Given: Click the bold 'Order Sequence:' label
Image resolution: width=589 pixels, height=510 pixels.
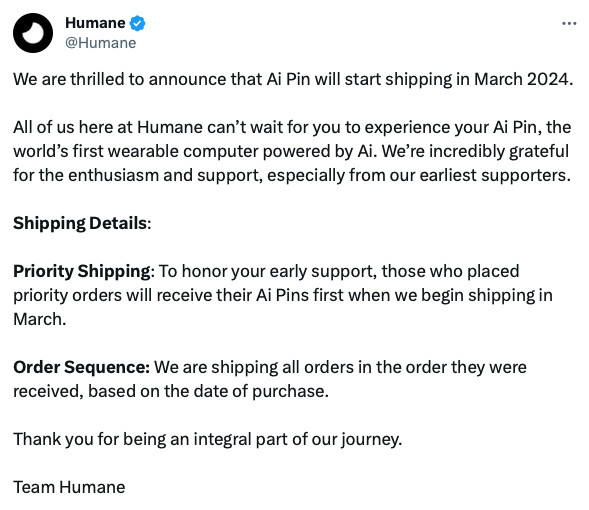Looking at the screenshot, I should 82,367.
